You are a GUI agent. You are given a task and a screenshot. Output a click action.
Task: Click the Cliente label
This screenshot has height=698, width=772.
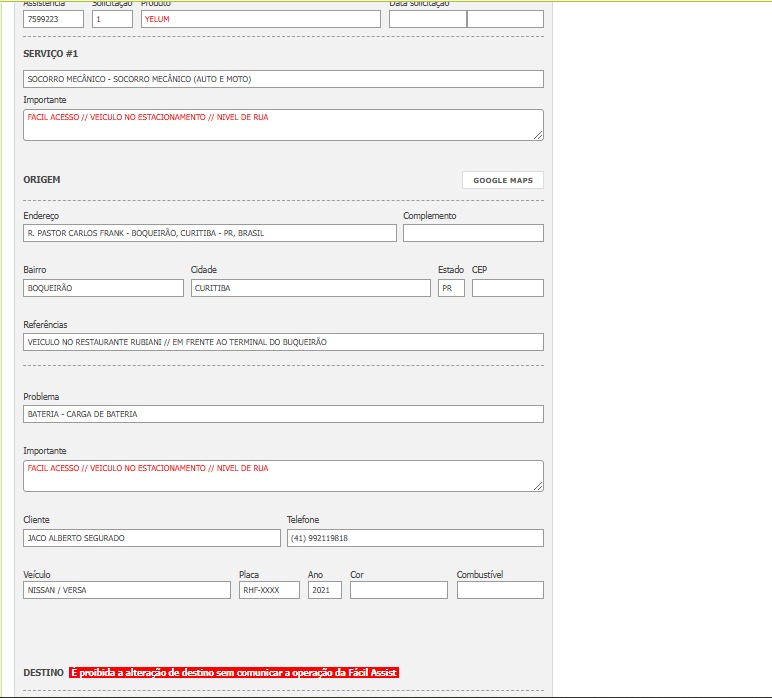36,519
